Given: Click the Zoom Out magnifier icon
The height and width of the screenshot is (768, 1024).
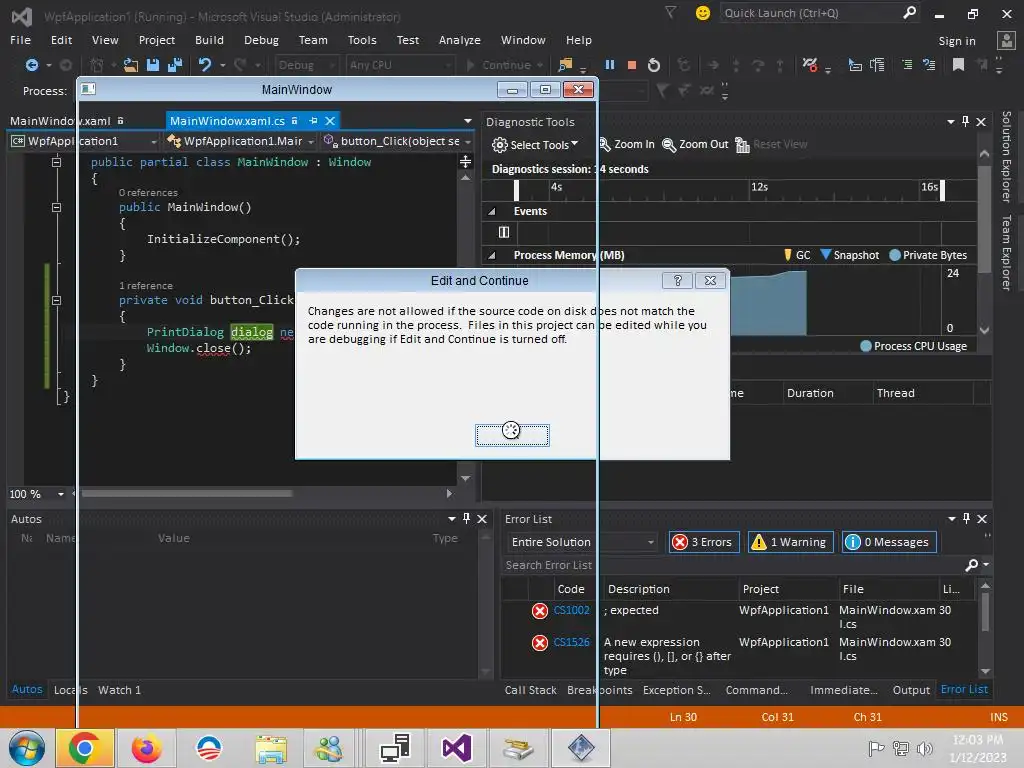Looking at the screenshot, I should [669, 144].
